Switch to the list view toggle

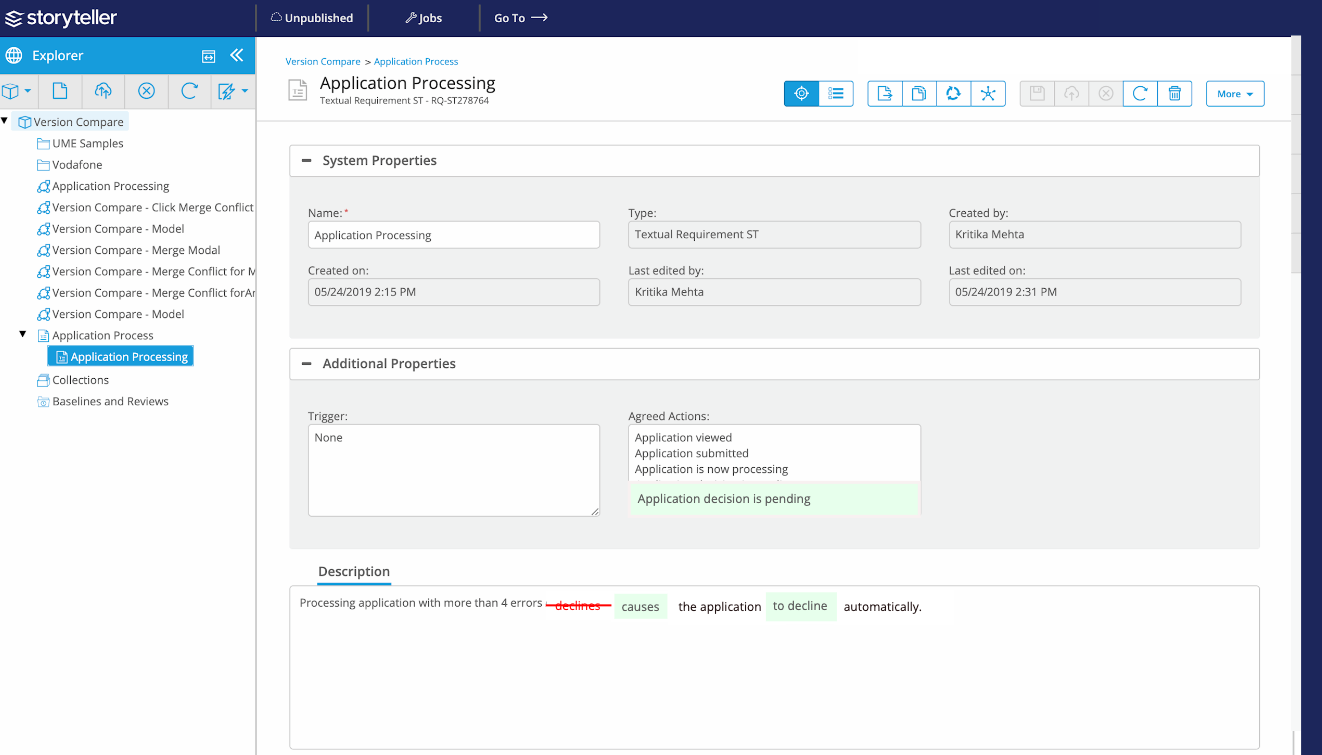coord(836,93)
